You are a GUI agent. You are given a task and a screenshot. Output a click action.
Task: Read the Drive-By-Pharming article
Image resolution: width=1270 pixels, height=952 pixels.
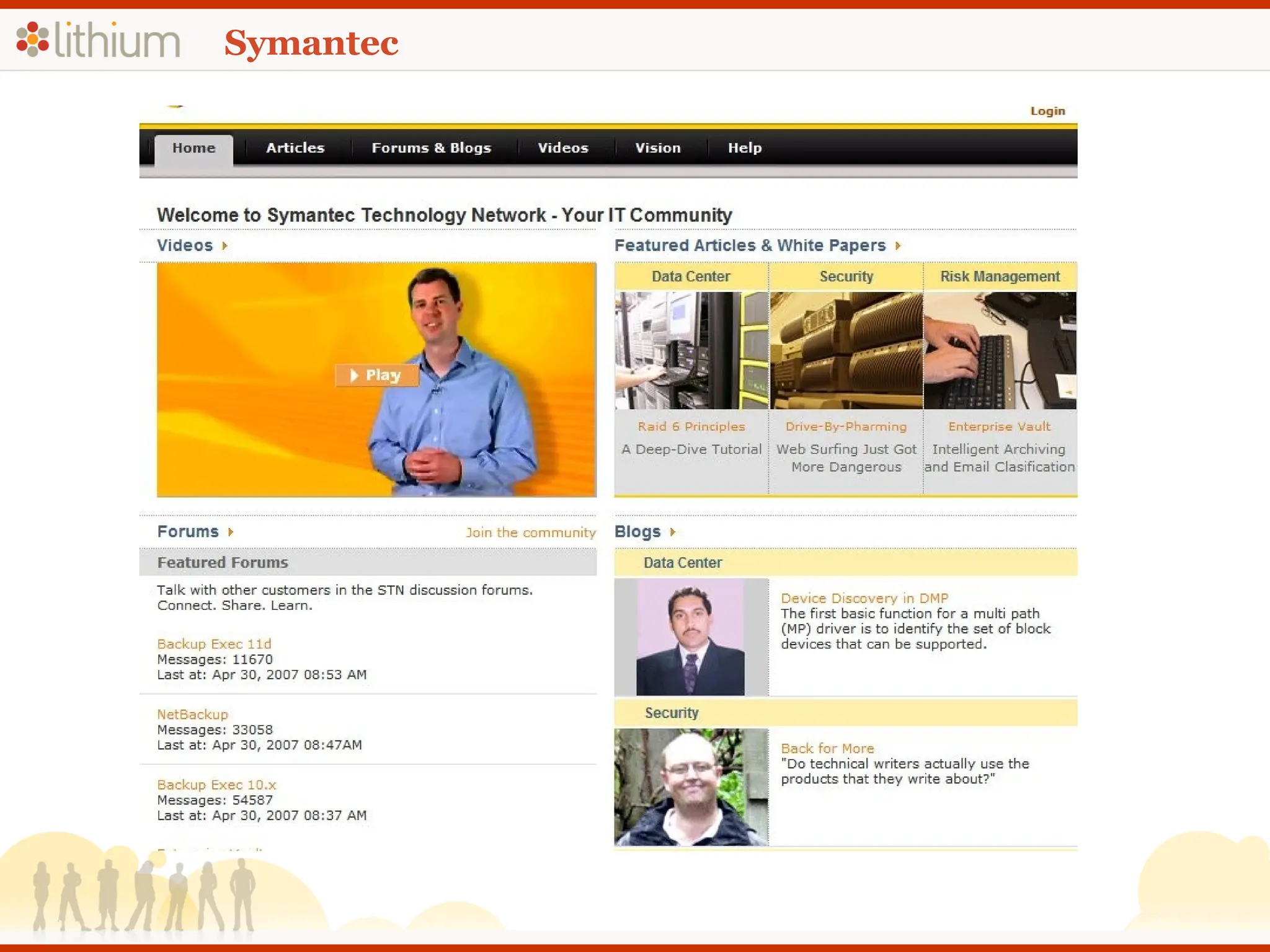pyautogui.click(x=846, y=426)
